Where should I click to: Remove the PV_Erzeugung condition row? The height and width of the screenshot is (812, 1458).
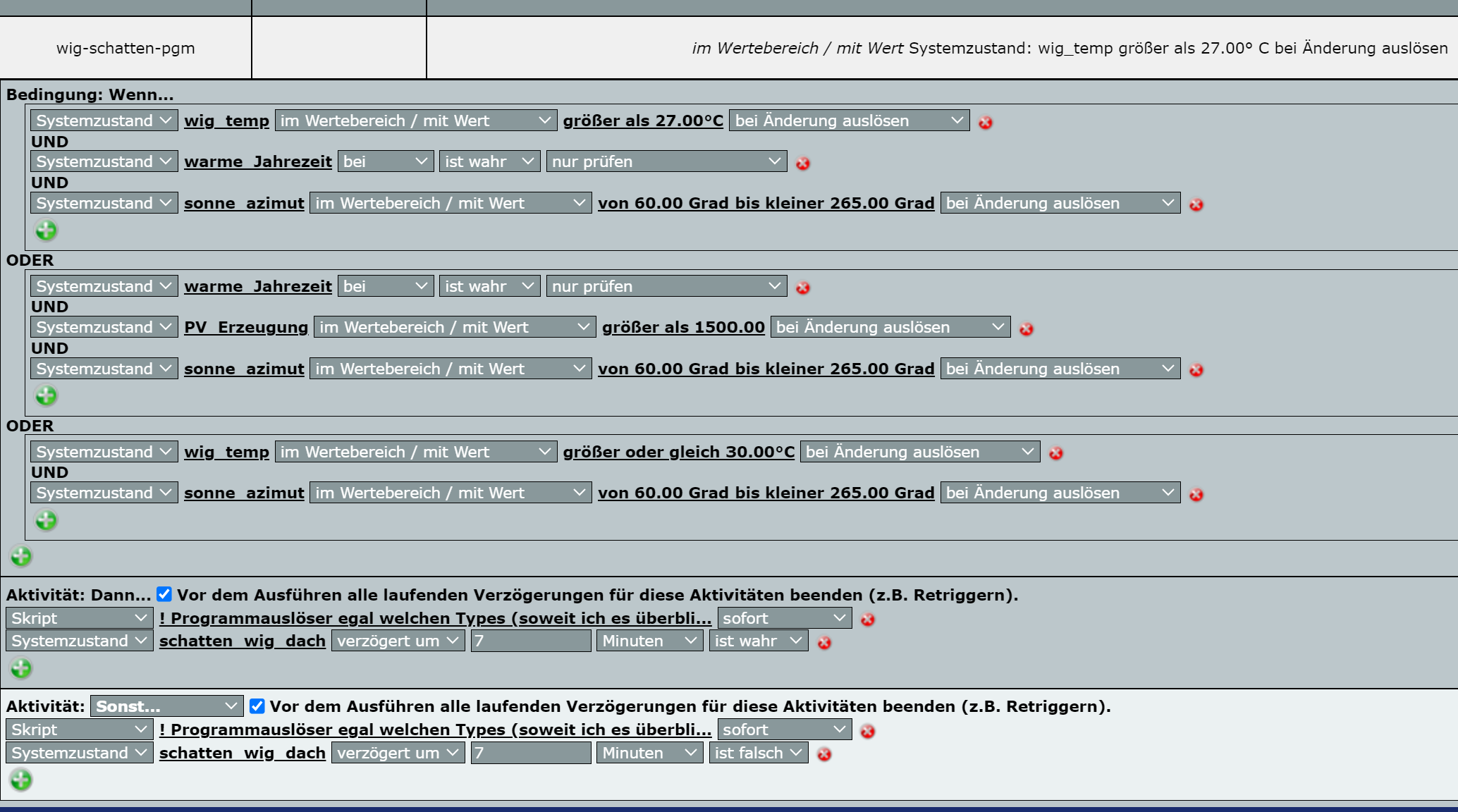[x=1026, y=329]
